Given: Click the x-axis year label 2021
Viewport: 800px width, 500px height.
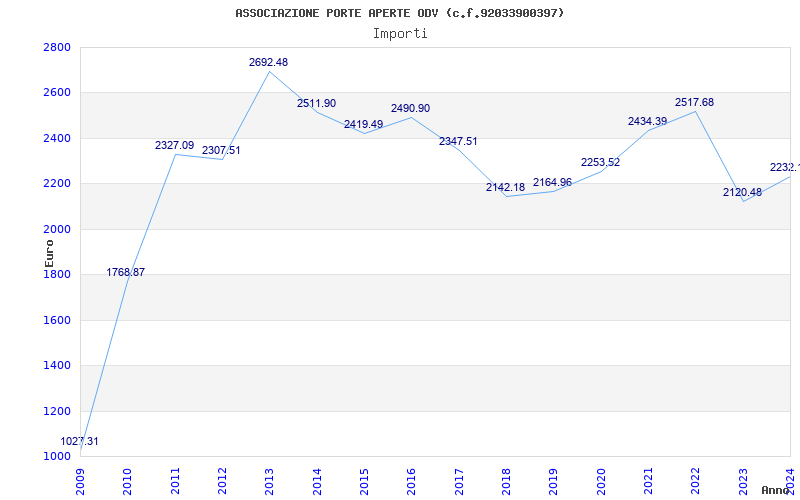Looking at the screenshot, I should pos(648,482).
